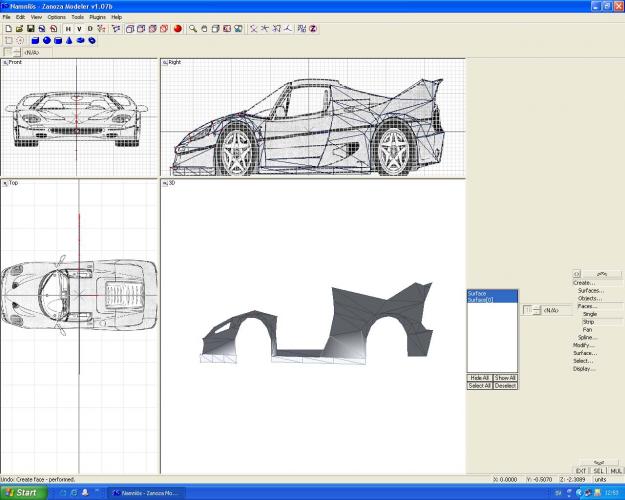The width and height of the screenshot is (625, 500).
Task: Select Surface[0] in the surface list
Action: (480, 299)
